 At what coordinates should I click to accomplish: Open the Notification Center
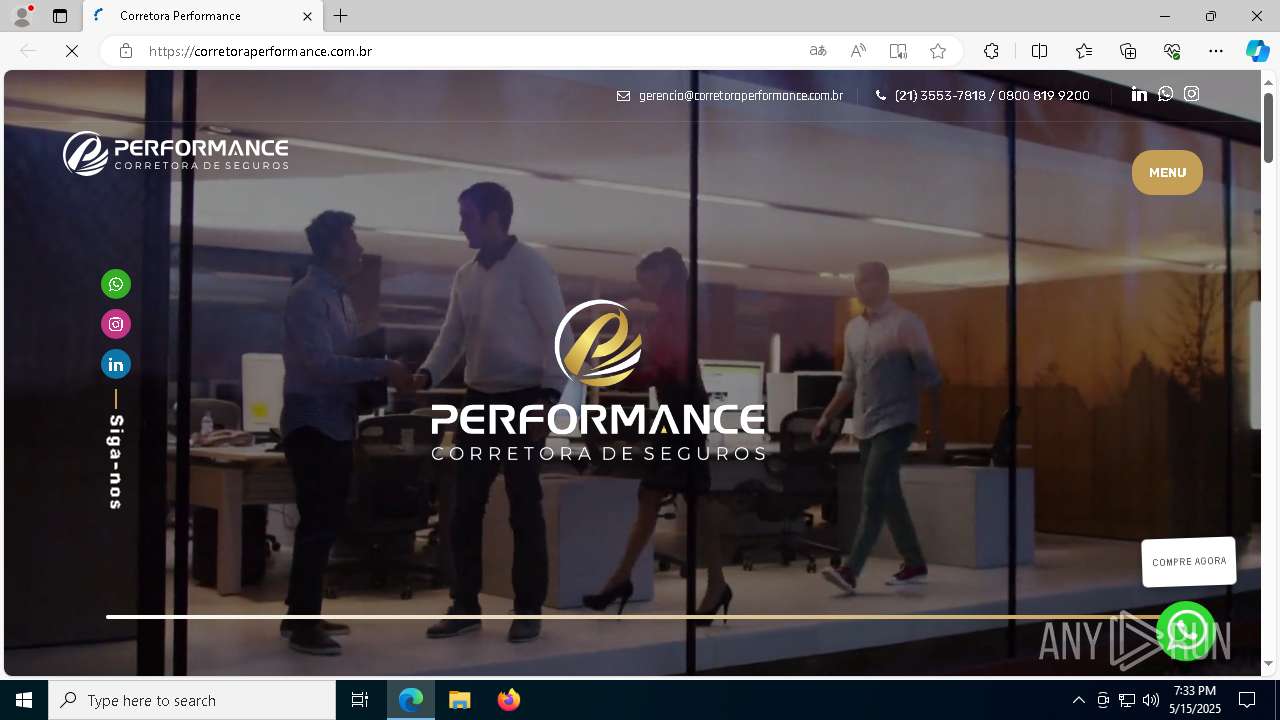point(1247,700)
